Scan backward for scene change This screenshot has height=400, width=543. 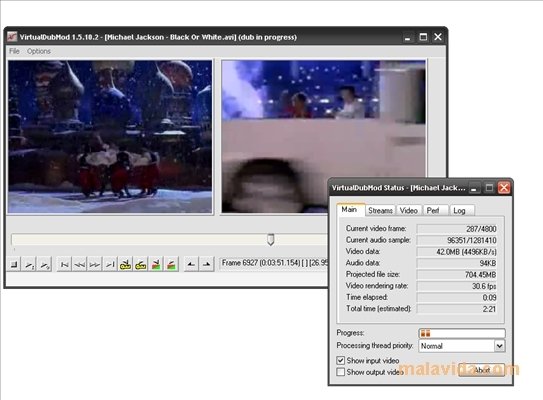coord(156,264)
